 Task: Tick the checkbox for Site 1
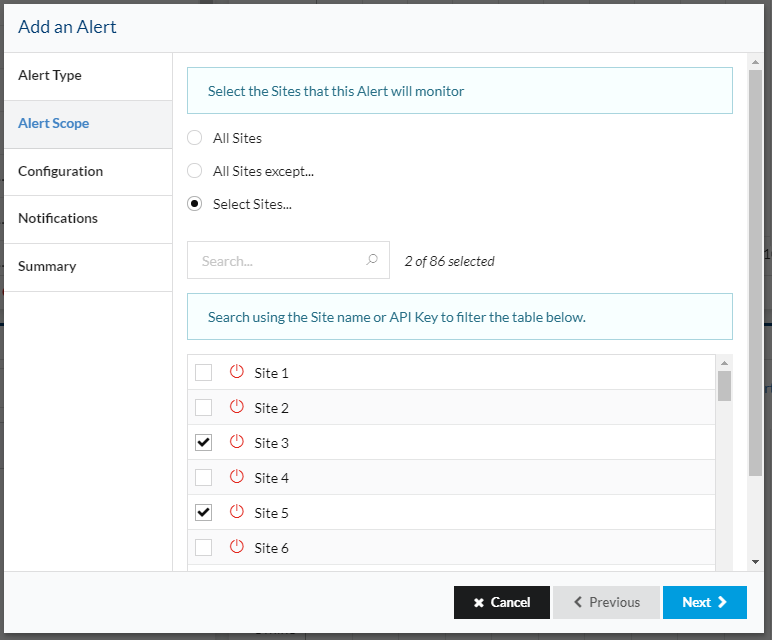click(203, 373)
